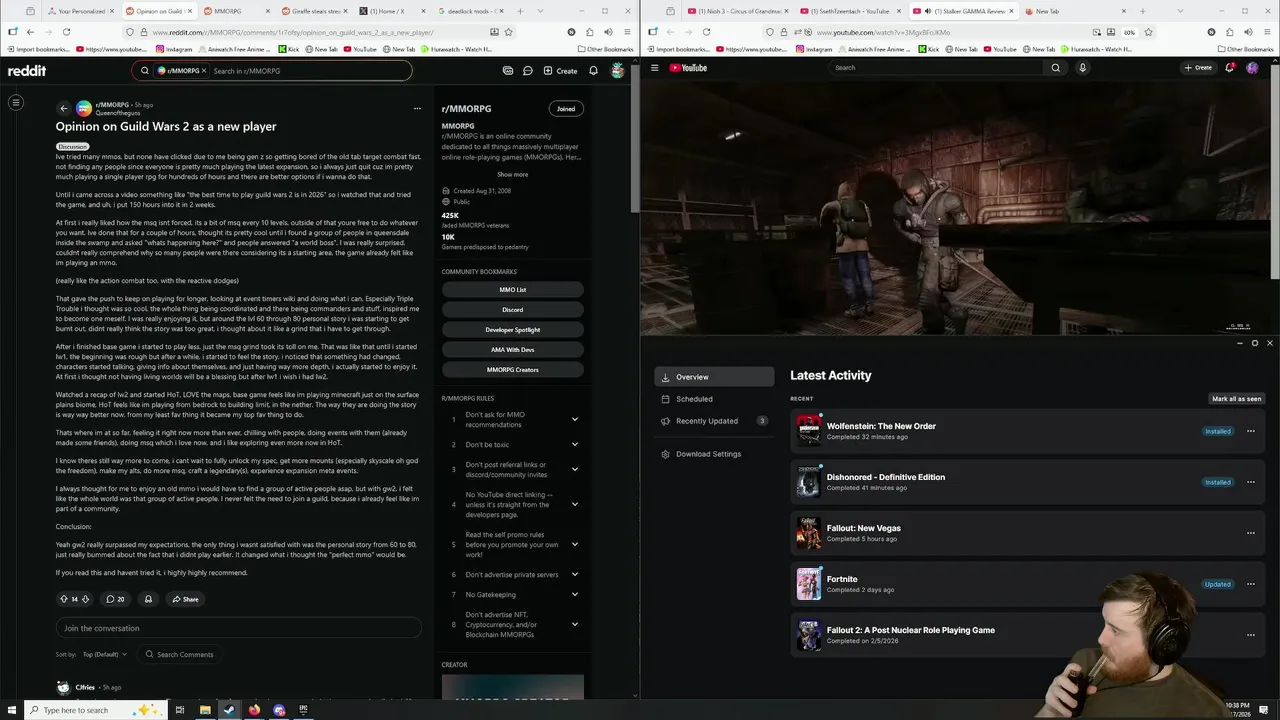The image size is (1280, 720).
Task: Expand rule 1 about MMO recommendations
Action: click(x=574, y=419)
